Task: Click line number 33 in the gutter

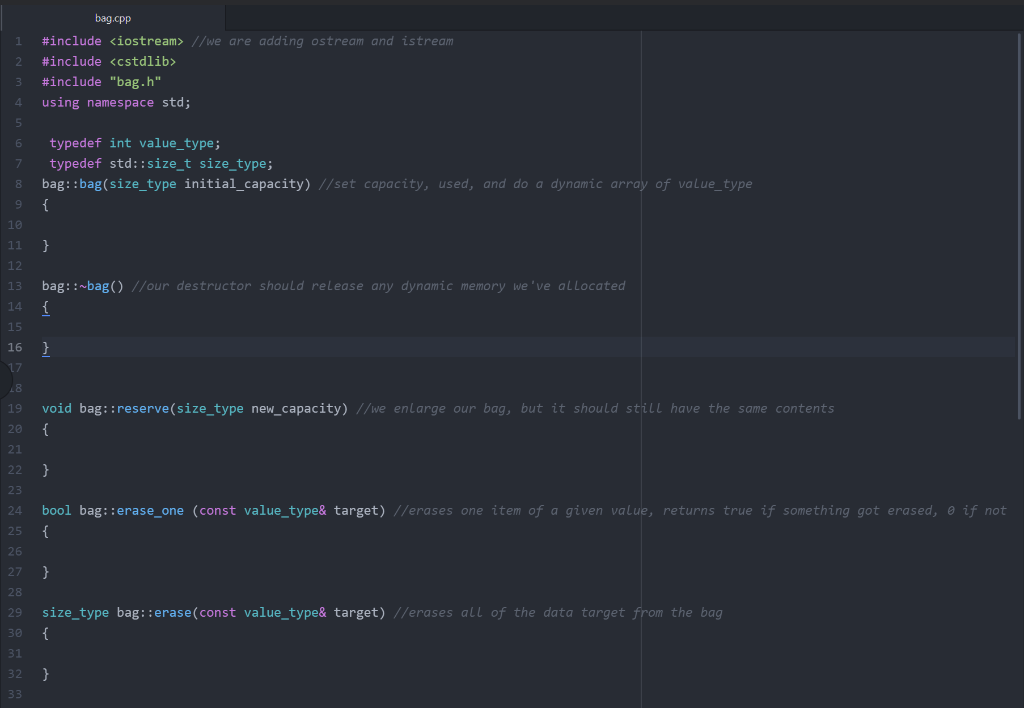Action: 15,694
